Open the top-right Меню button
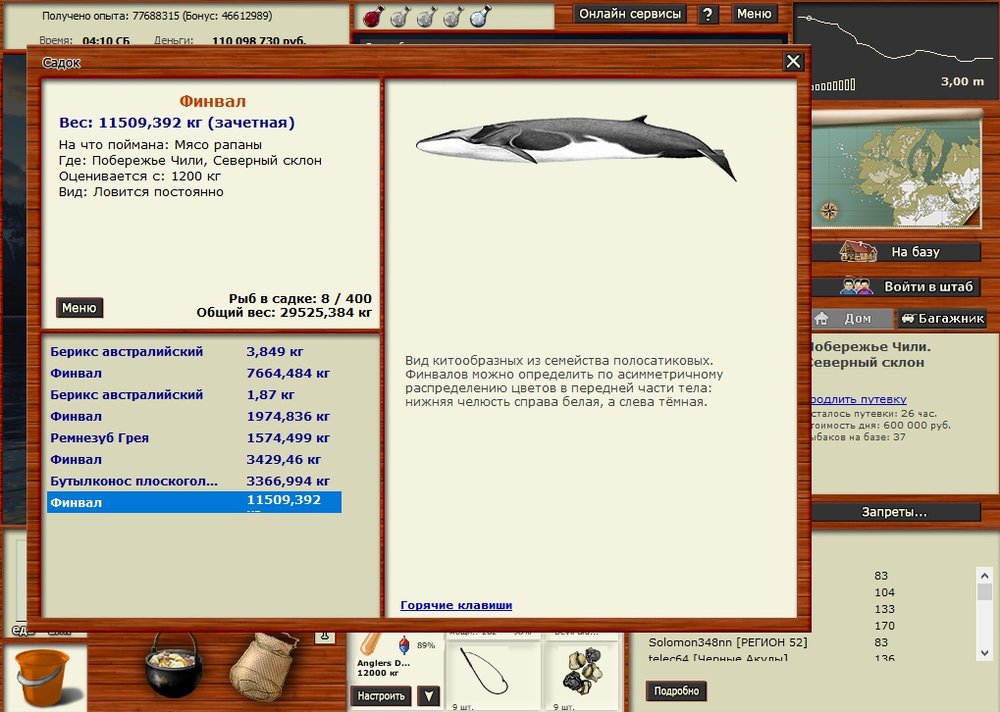The width and height of the screenshot is (1000, 712). click(x=754, y=14)
